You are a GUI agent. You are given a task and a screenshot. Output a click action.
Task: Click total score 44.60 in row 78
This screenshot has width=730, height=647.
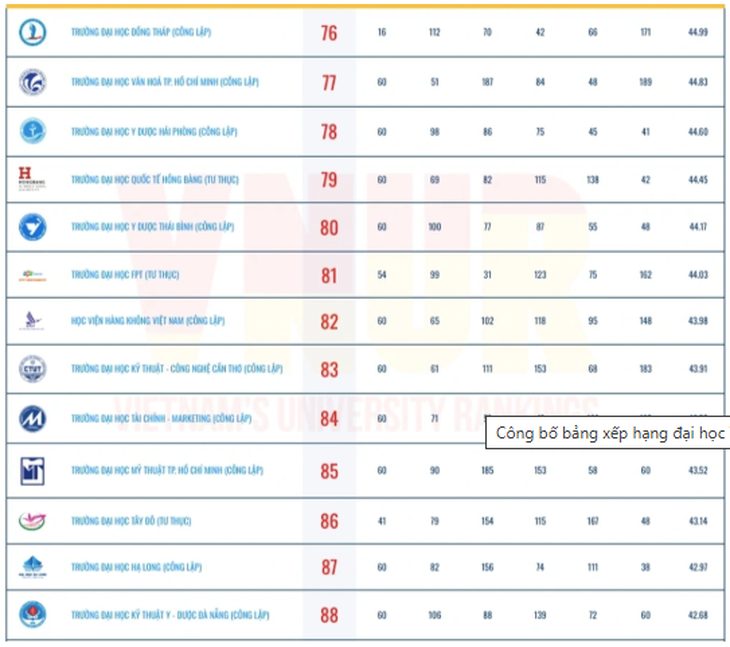pos(698,132)
